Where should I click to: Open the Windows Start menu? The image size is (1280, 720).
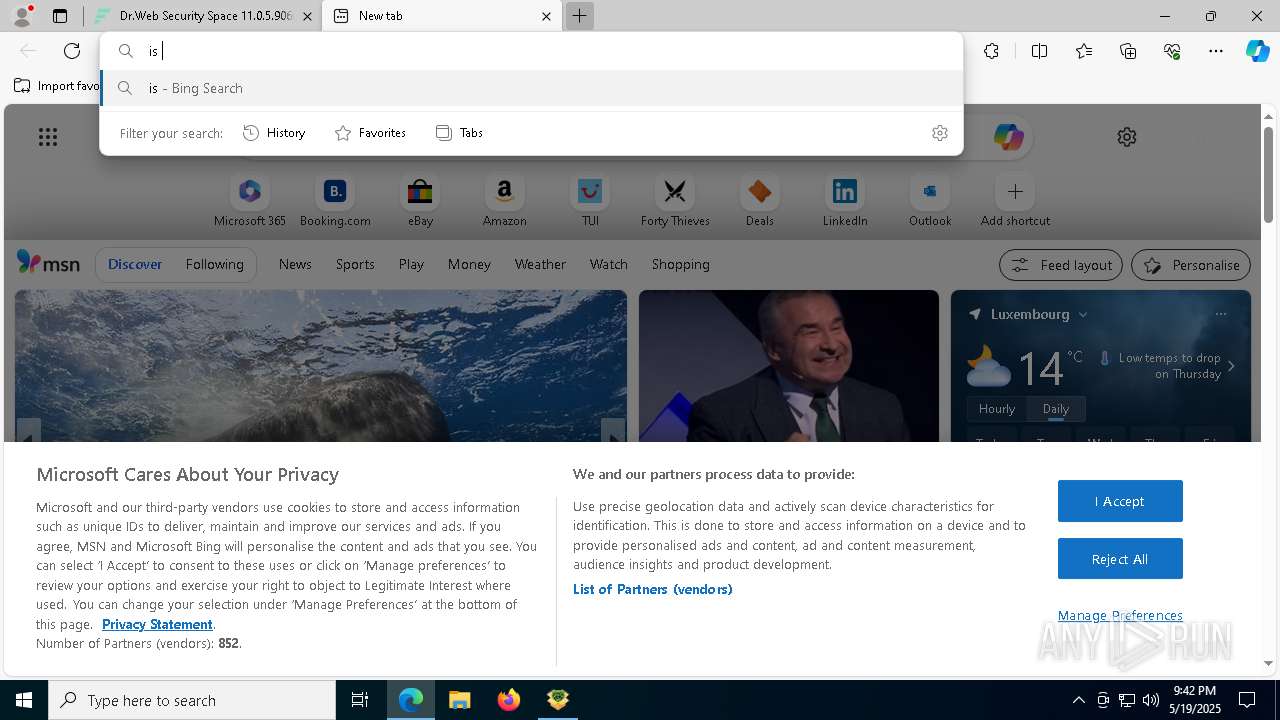pos(24,700)
